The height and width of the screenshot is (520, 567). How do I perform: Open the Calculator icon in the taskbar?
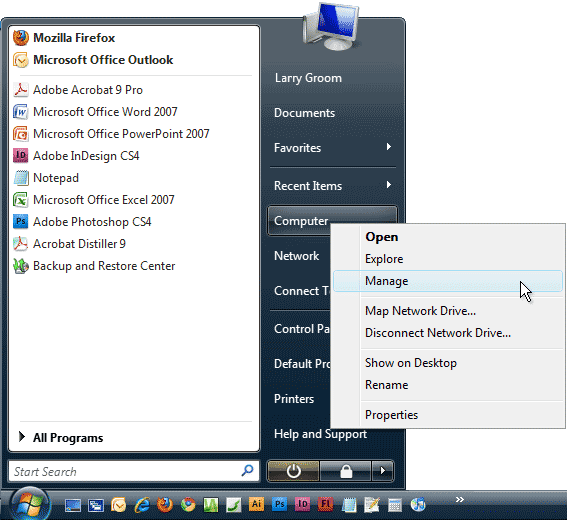pos(395,505)
